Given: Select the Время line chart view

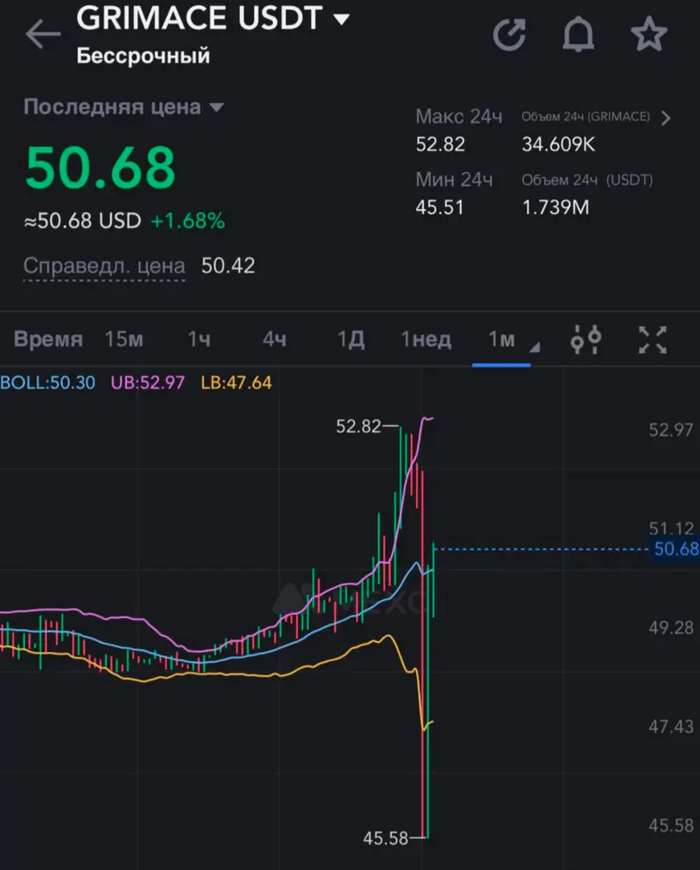Looking at the screenshot, I should pyautogui.click(x=48, y=340).
